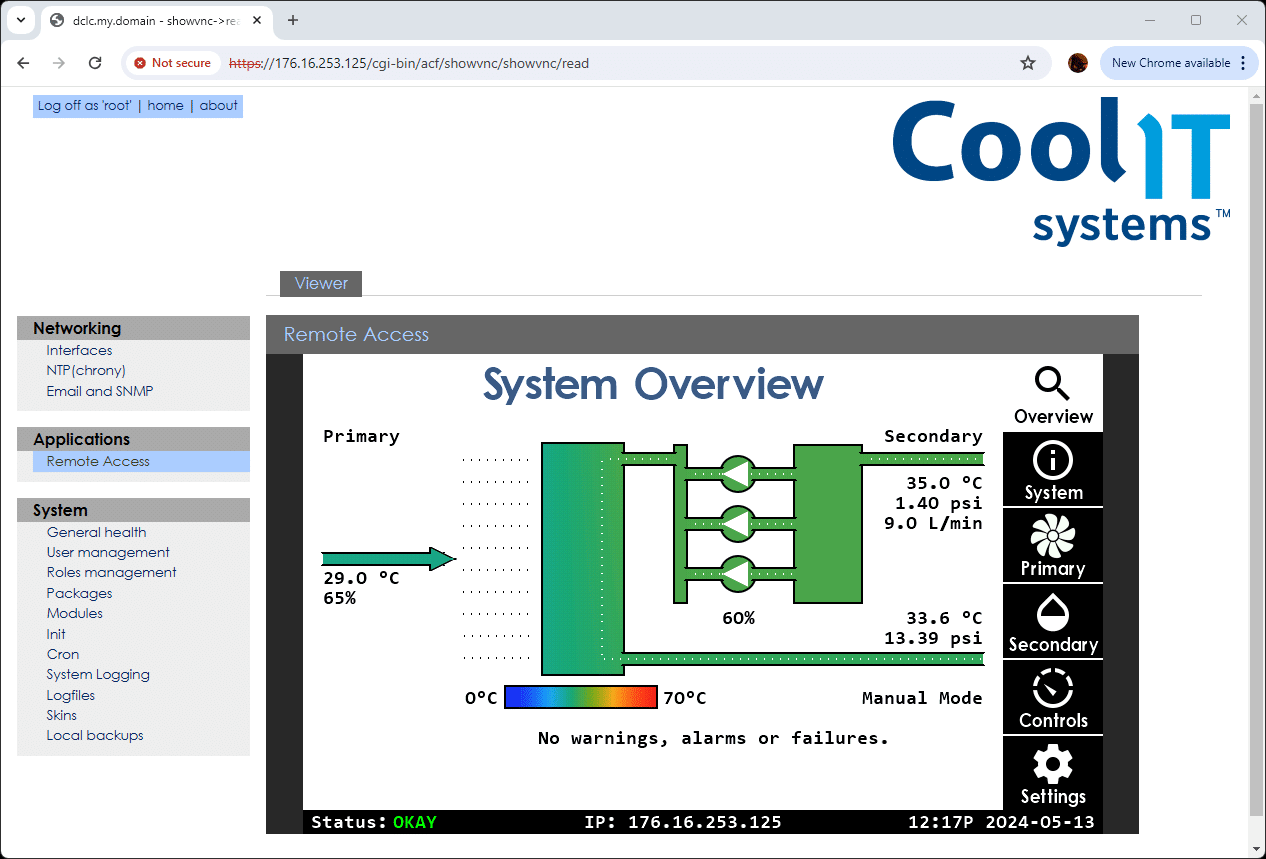Screen dimensions: 1266x859
Task: Click the 60% pump speed value
Action: (x=738, y=618)
